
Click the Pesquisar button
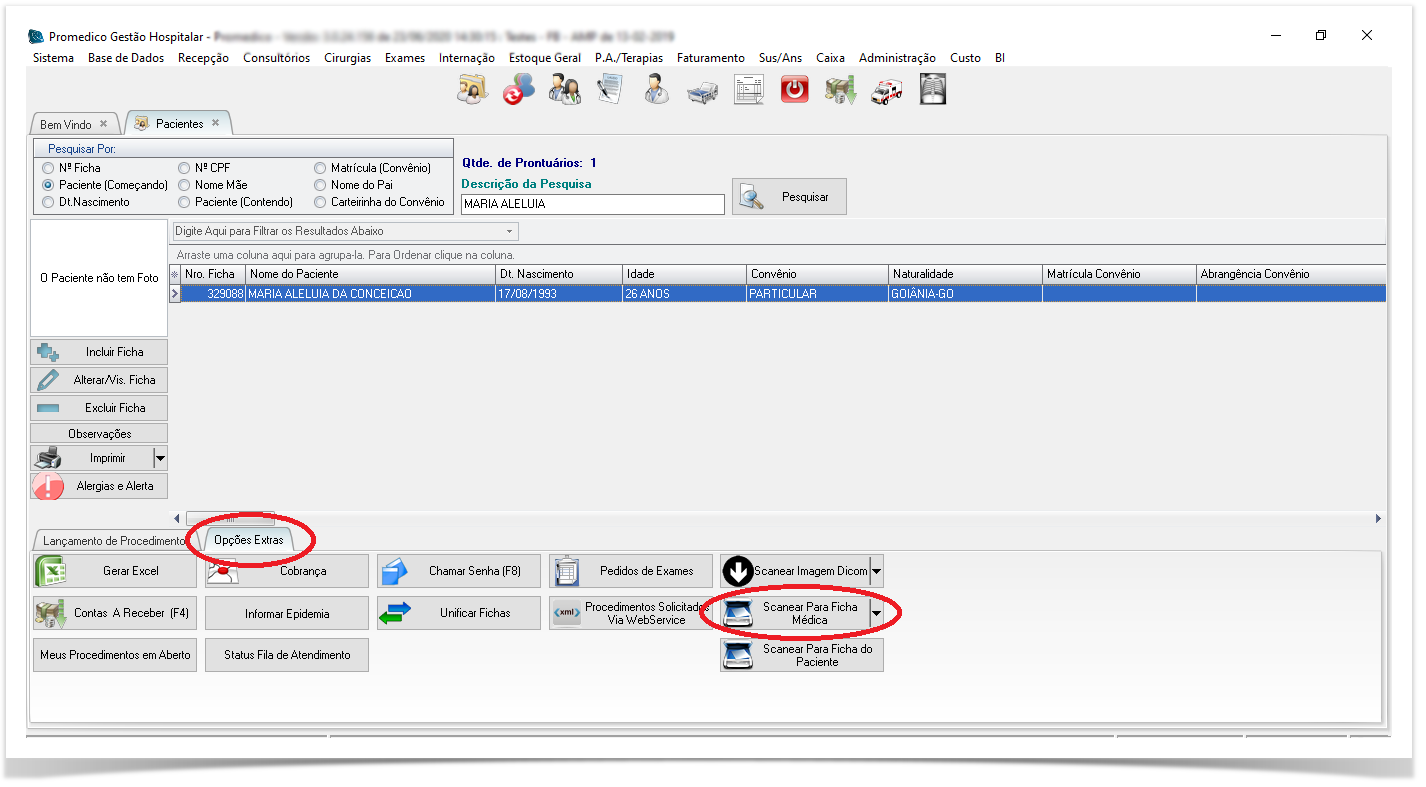coord(789,197)
